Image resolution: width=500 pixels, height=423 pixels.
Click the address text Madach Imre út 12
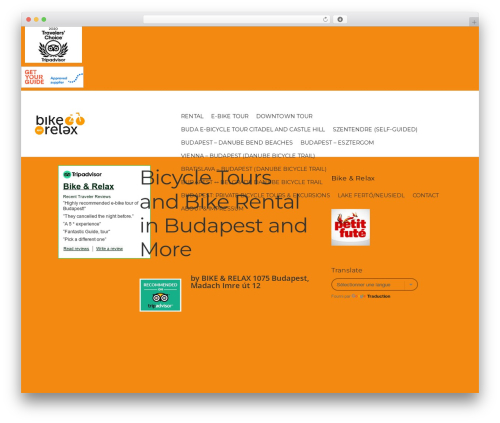(225, 286)
